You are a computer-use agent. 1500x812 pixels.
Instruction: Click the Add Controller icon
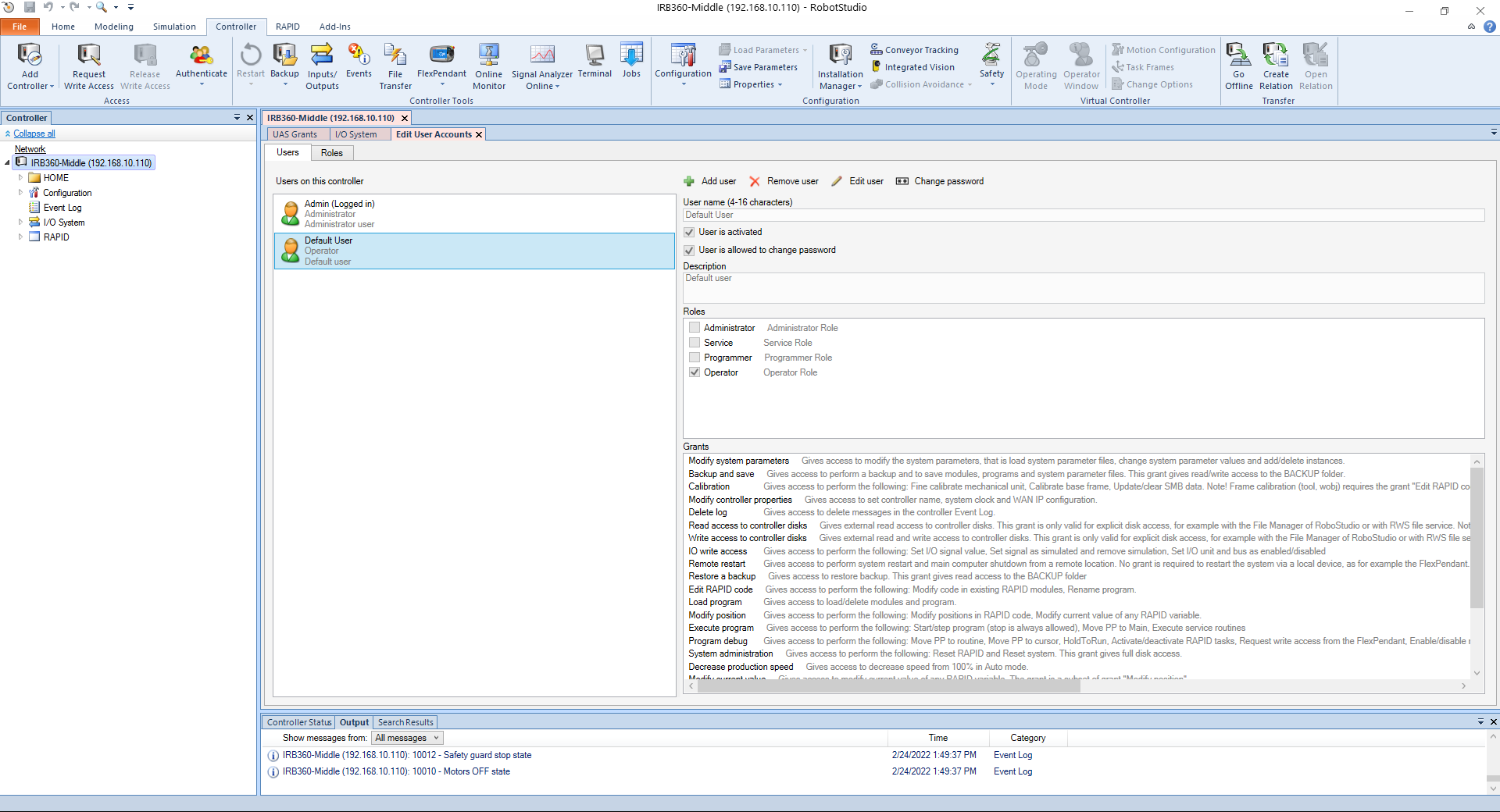(x=30, y=55)
